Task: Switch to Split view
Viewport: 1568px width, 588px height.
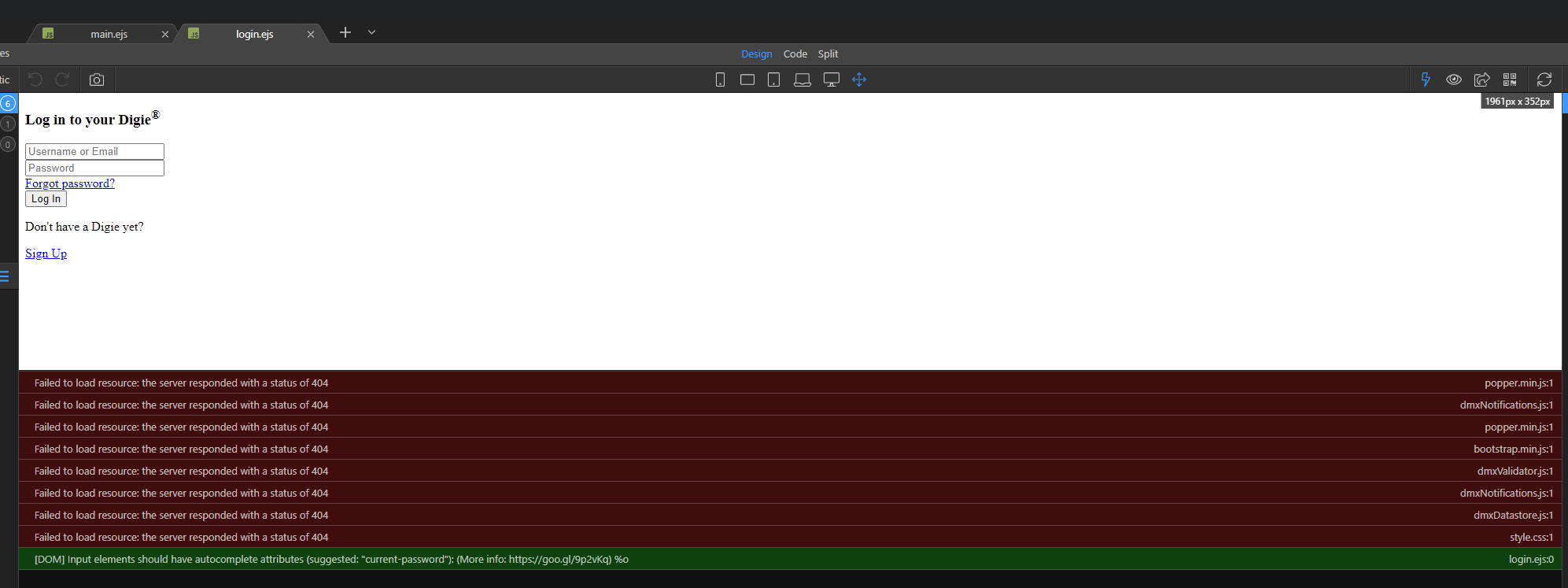Action: click(x=828, y=54)
